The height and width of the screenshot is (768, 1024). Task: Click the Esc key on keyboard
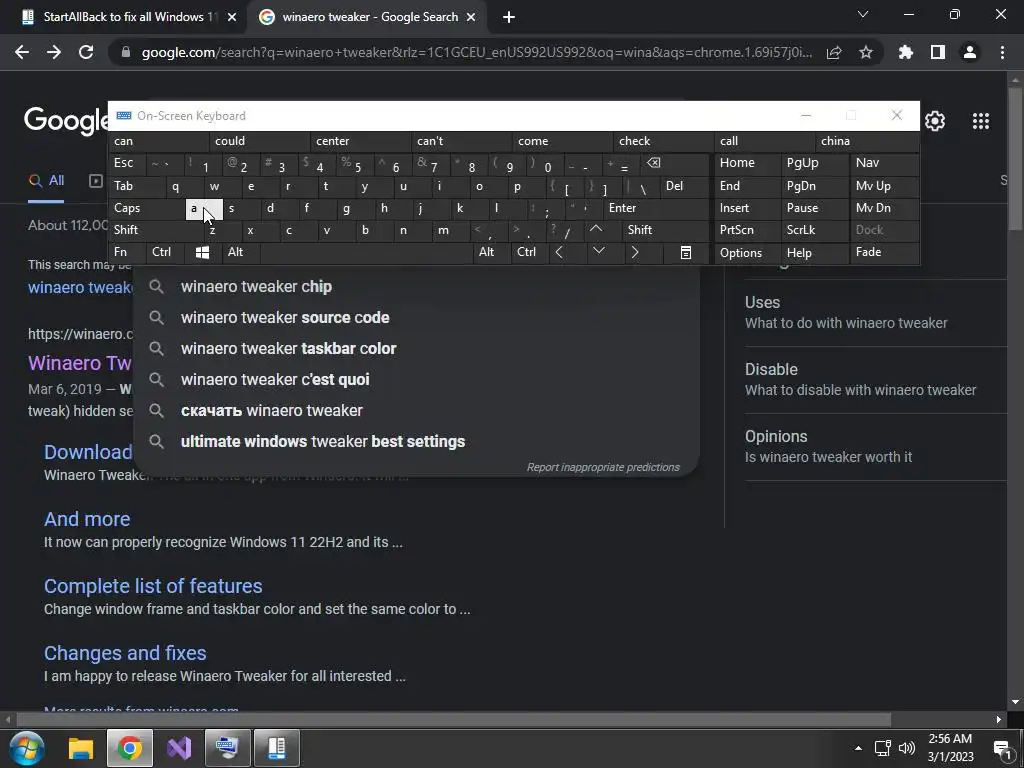point(127,163)
